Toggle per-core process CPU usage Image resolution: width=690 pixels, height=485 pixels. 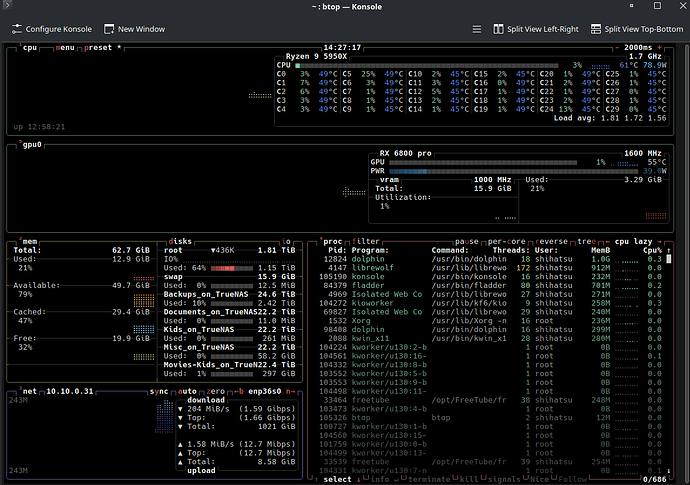click(x=506, y=241)
